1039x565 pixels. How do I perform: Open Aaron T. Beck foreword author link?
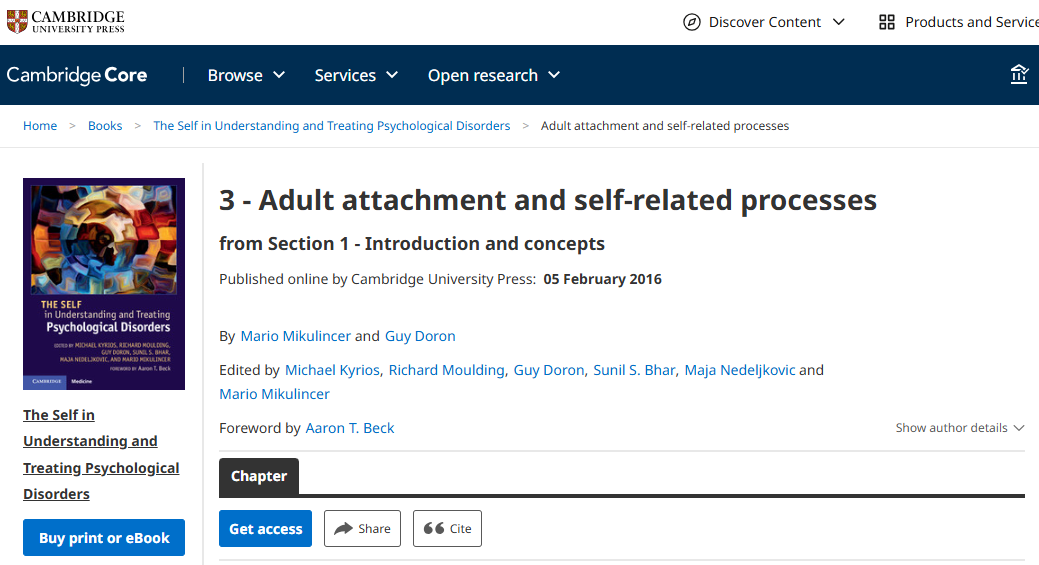(349, 428)
